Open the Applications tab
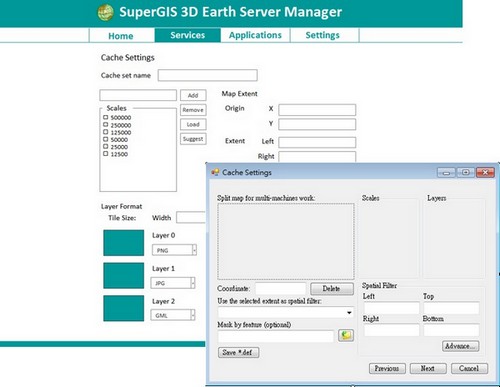Viewport: 500px width, 387px height. point(255,35)
